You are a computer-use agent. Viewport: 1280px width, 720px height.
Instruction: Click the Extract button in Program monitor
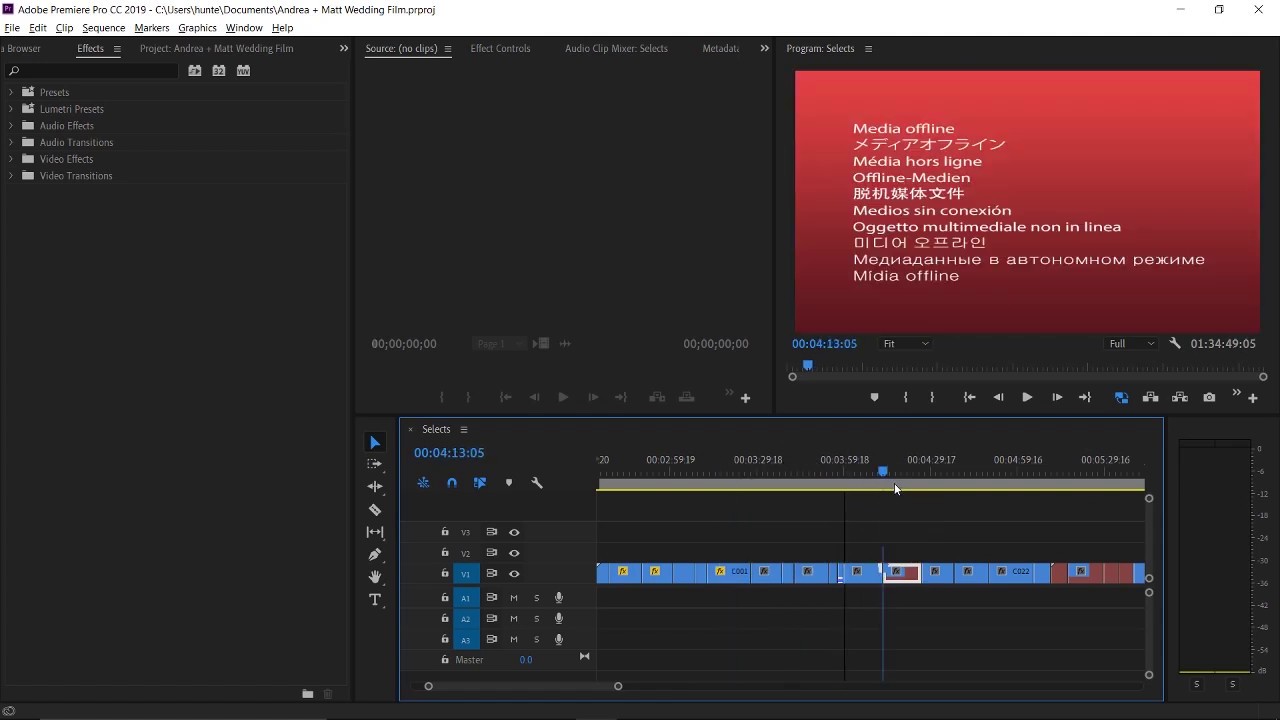point(1180,397)
